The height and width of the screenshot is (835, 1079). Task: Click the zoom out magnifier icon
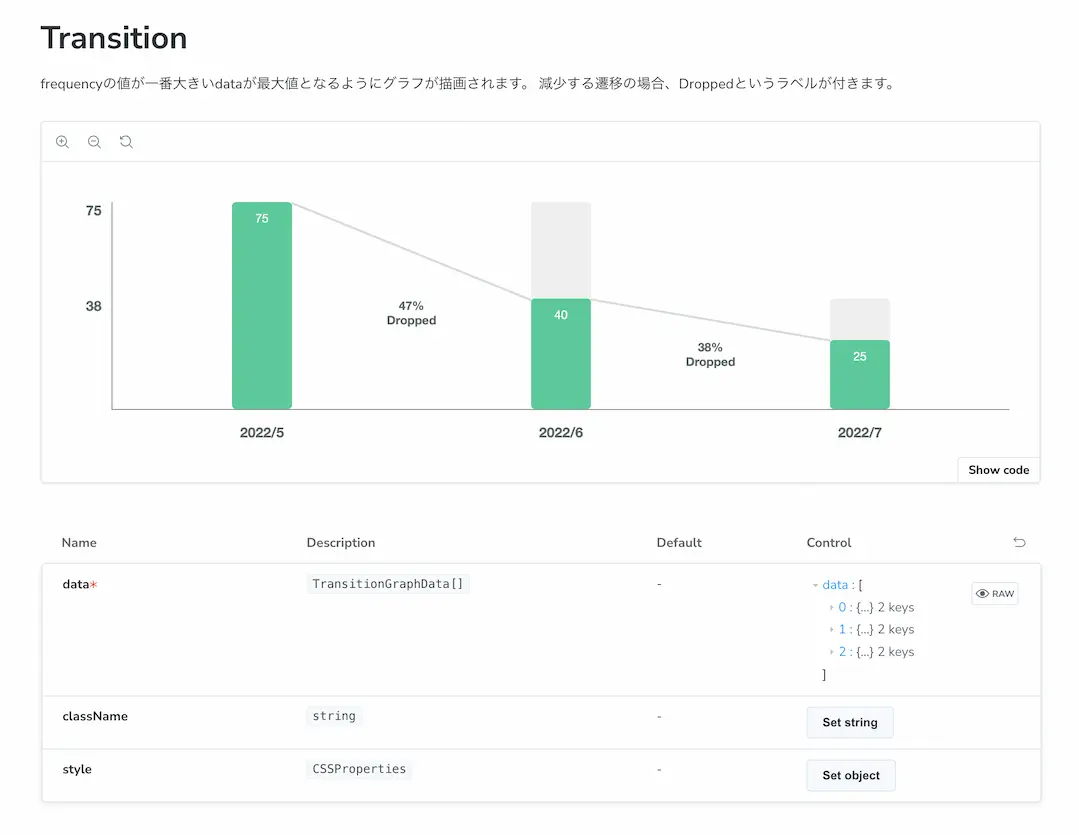pos(94,142)
